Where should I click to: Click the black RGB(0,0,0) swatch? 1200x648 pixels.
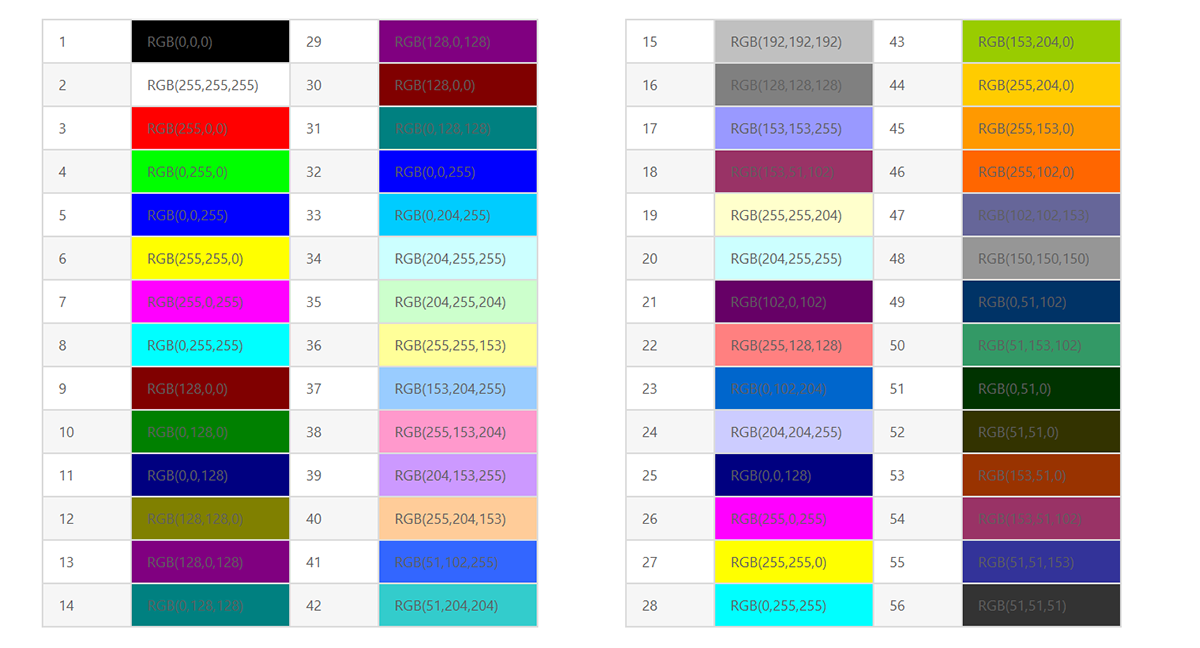click(x=210, y=42)
